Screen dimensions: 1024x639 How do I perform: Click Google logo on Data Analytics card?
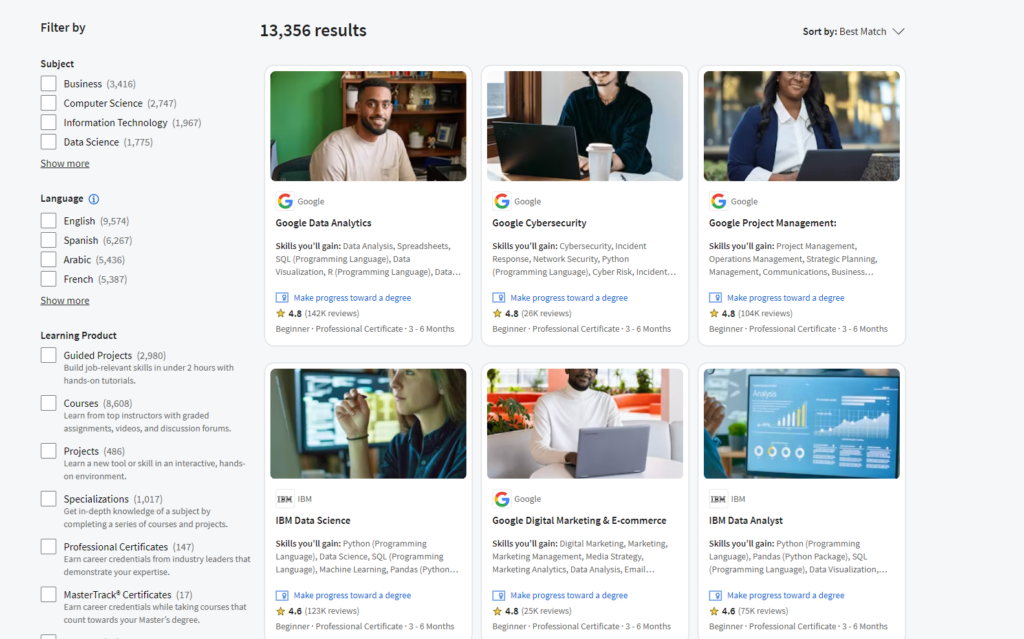285,201
